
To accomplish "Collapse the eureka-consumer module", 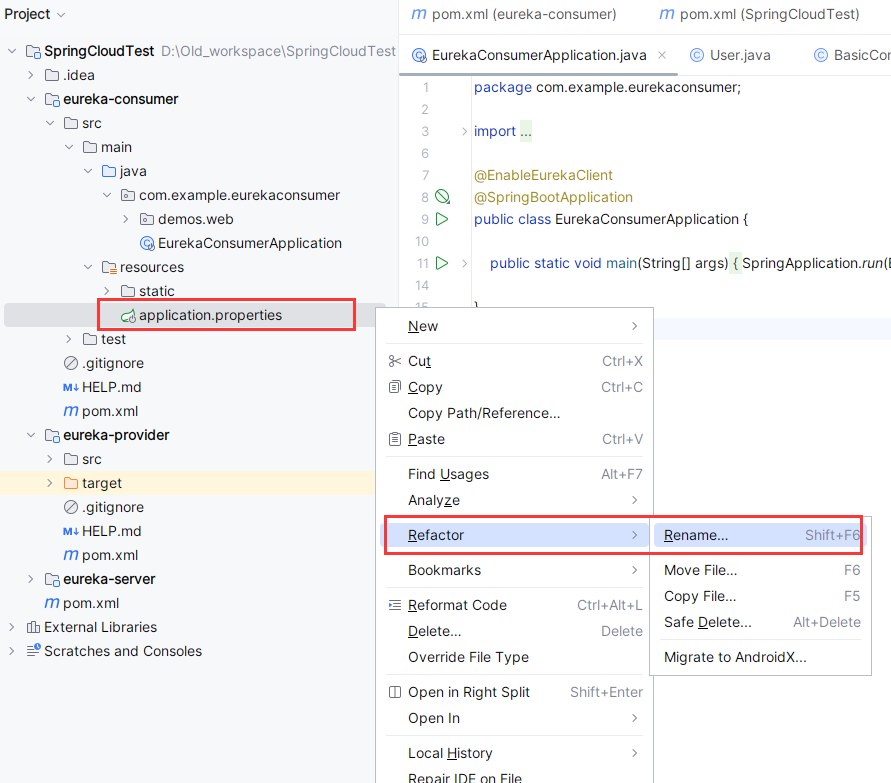I will (31, 99).
